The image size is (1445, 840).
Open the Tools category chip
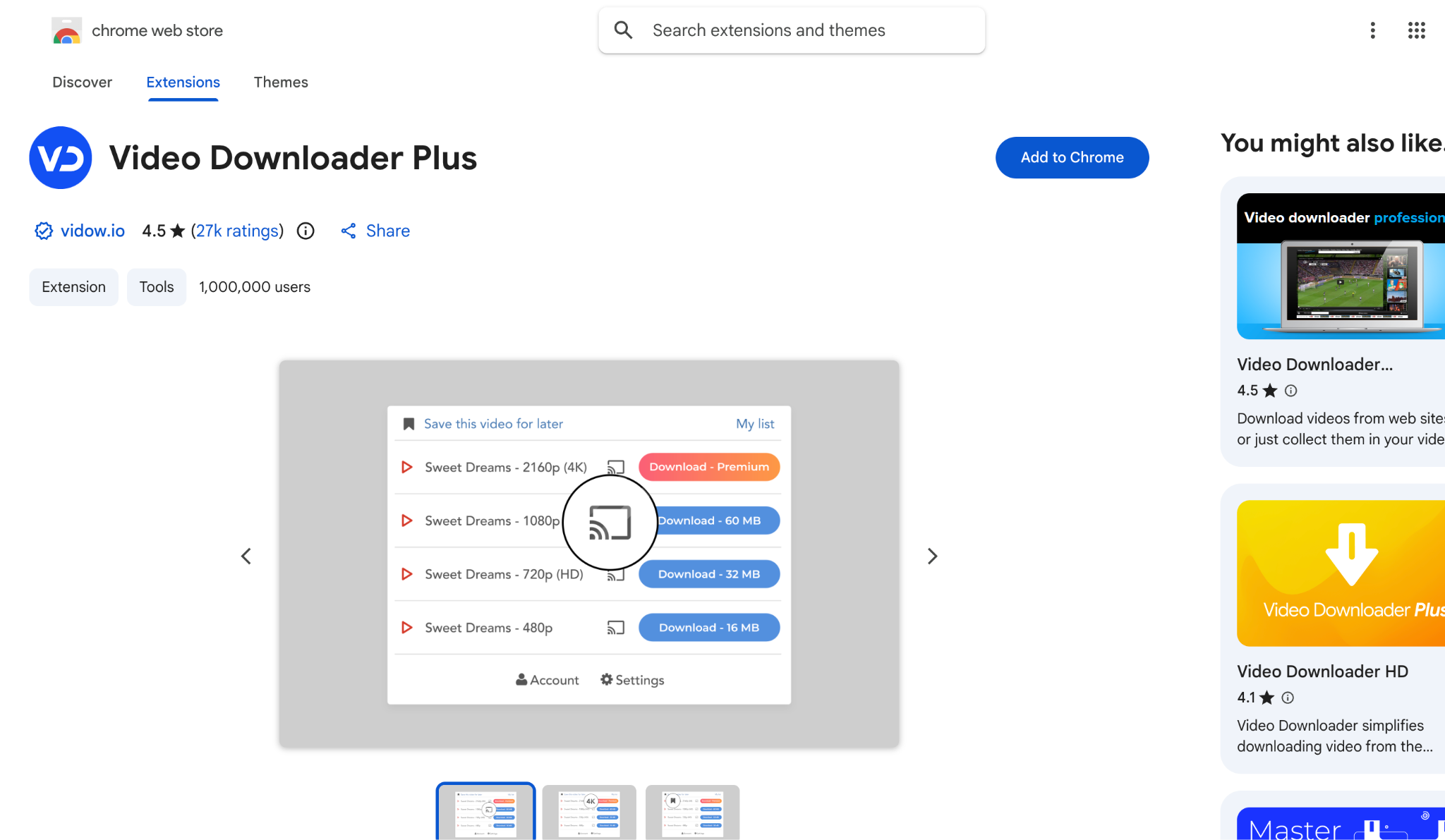click(156, 286)
